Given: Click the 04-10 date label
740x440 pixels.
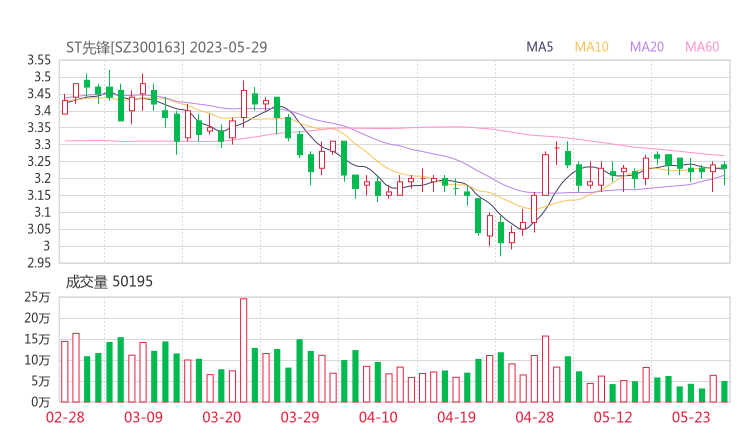Looking at the screenshot, I should click(x=378, y=417).
